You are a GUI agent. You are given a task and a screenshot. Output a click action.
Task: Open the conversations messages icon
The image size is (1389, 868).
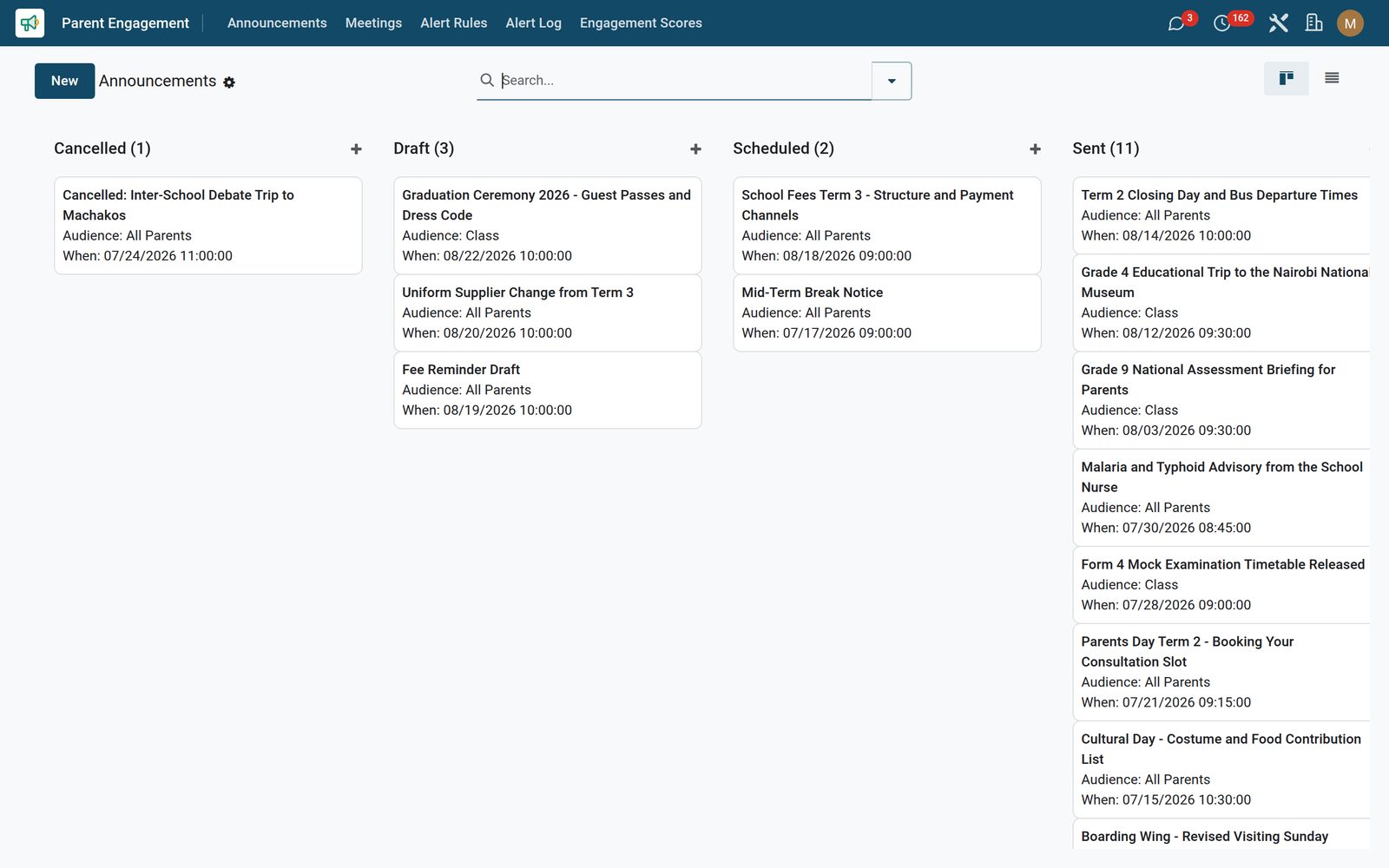click(1176, 23)
